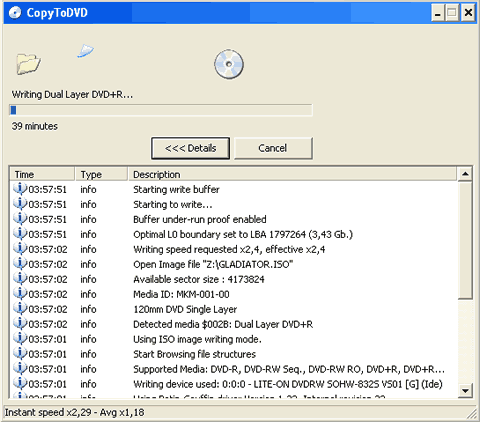Cancel the DVD writing process
480x422 pixels.
[273, 148]
